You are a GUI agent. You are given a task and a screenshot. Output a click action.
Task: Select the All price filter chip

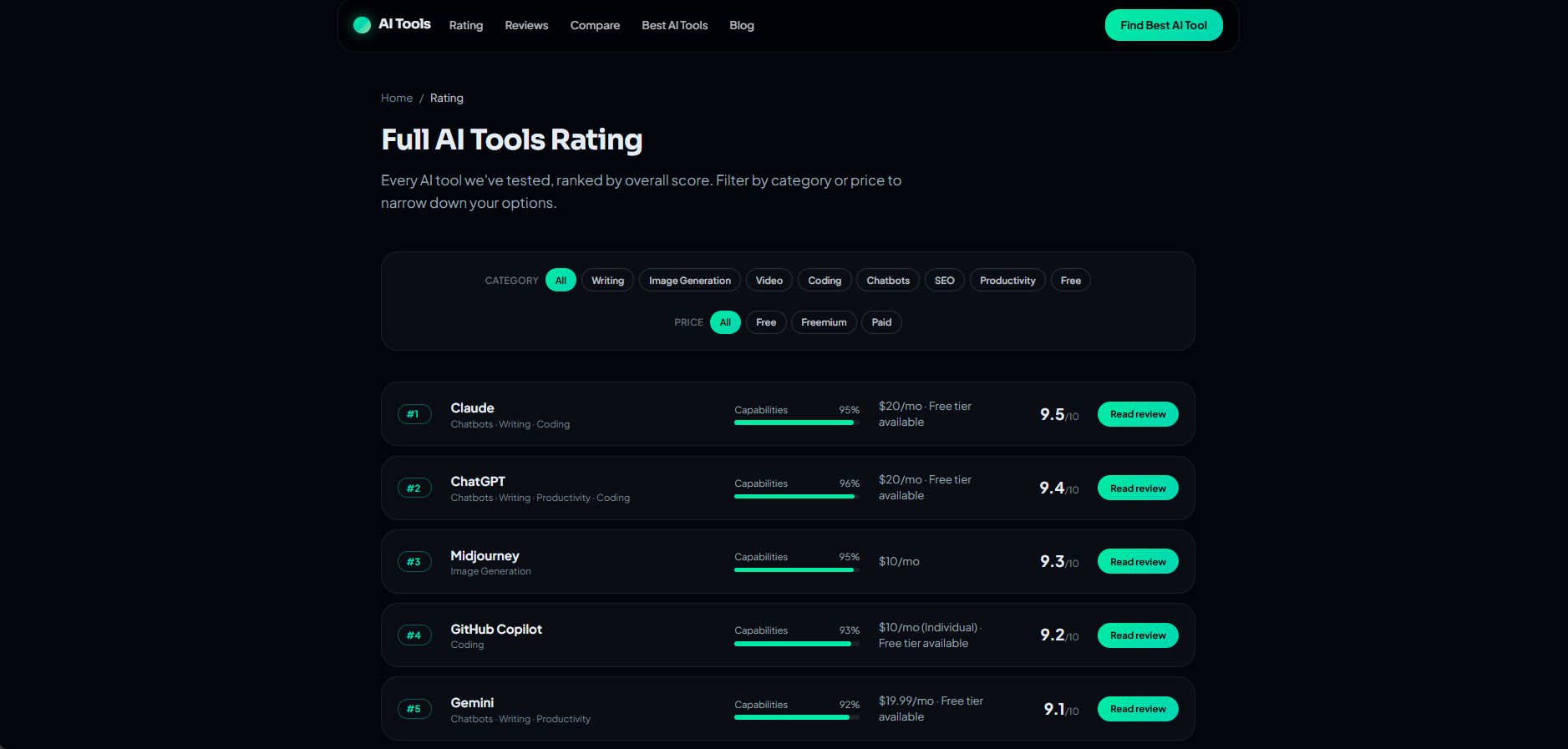(725, 322)
